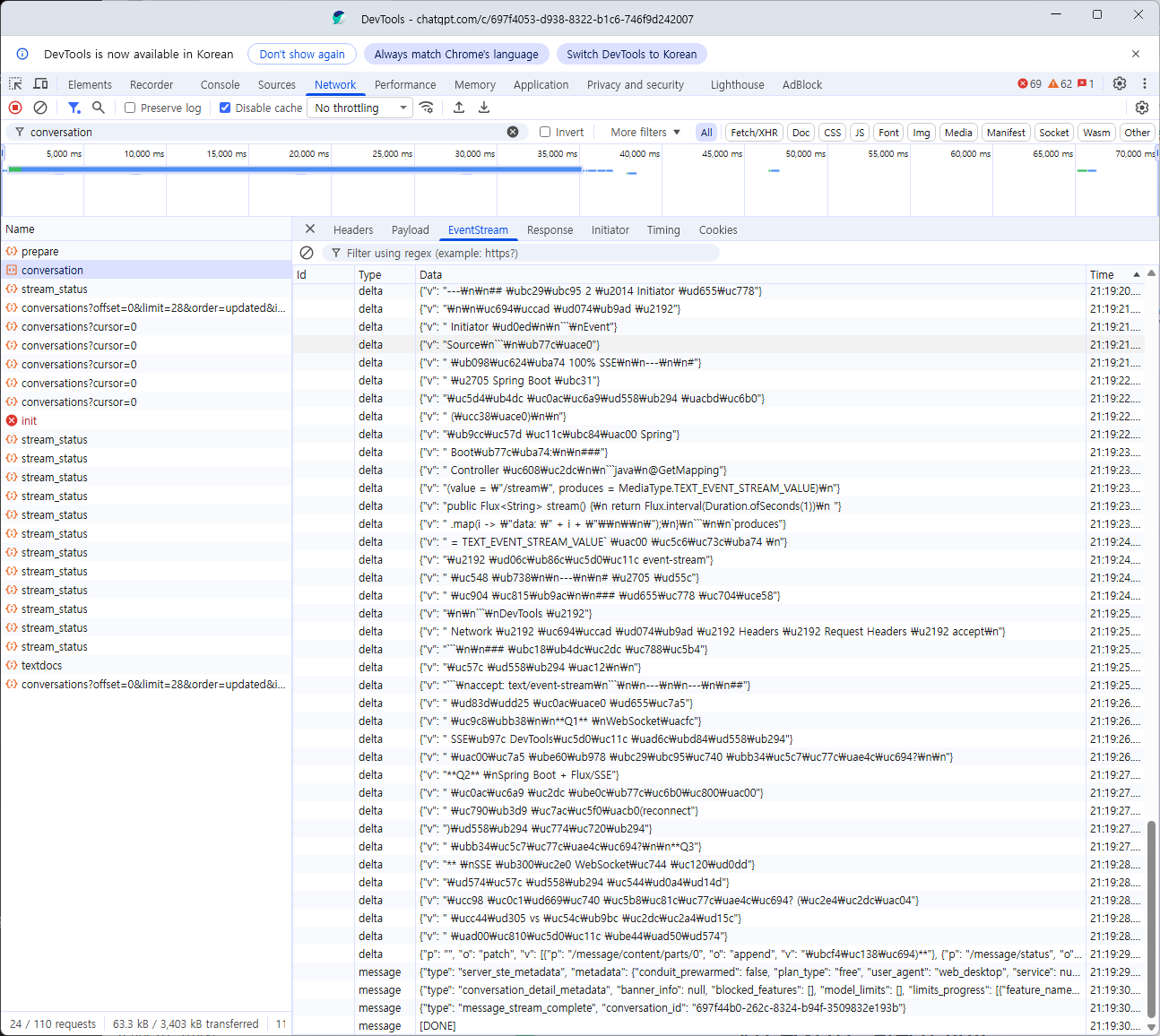Toggle the Socket type filter
The image size is (1160, 1036).
[1053, 133]
